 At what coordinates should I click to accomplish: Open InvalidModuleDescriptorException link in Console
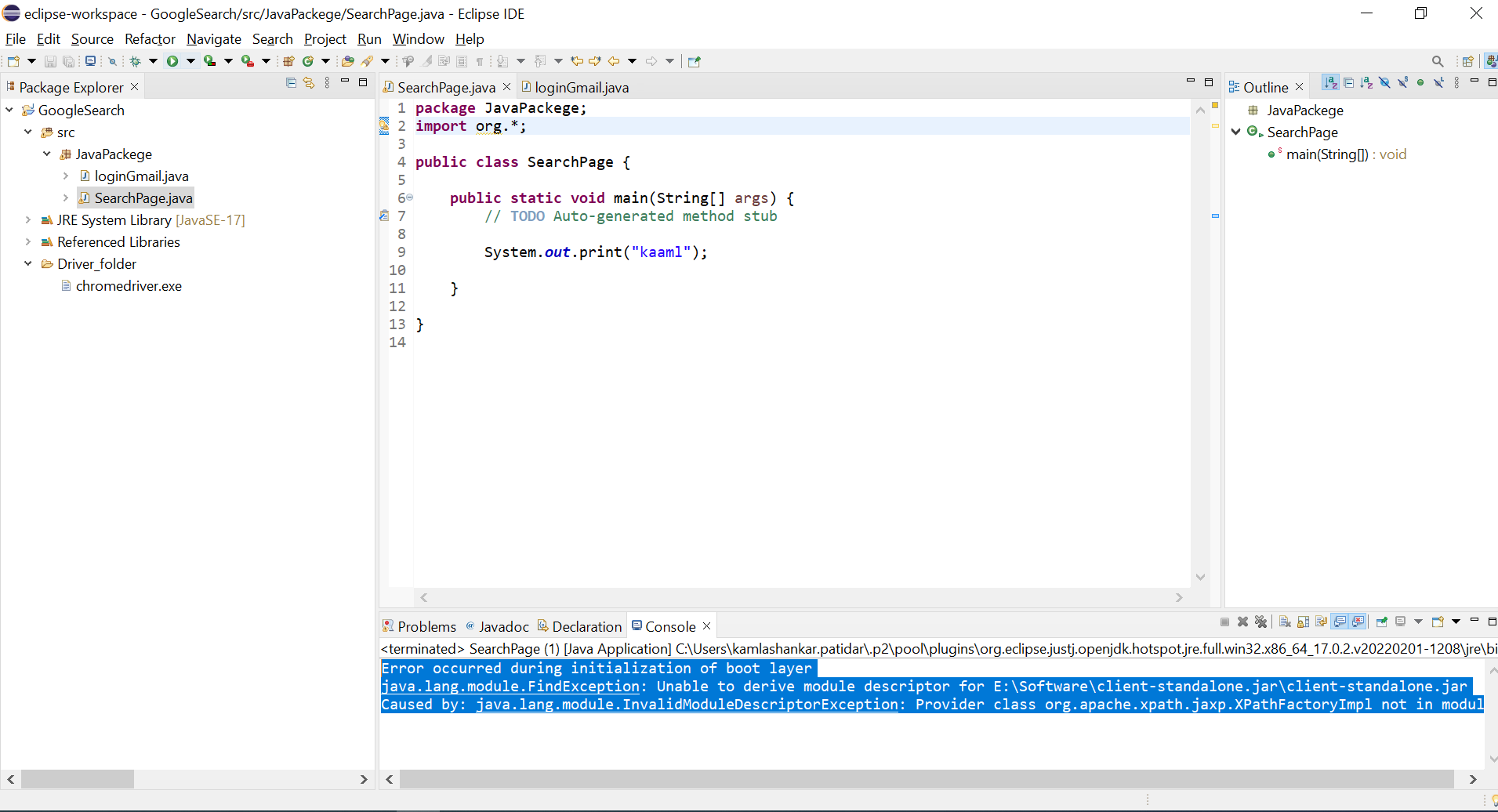tap(687, 705)
